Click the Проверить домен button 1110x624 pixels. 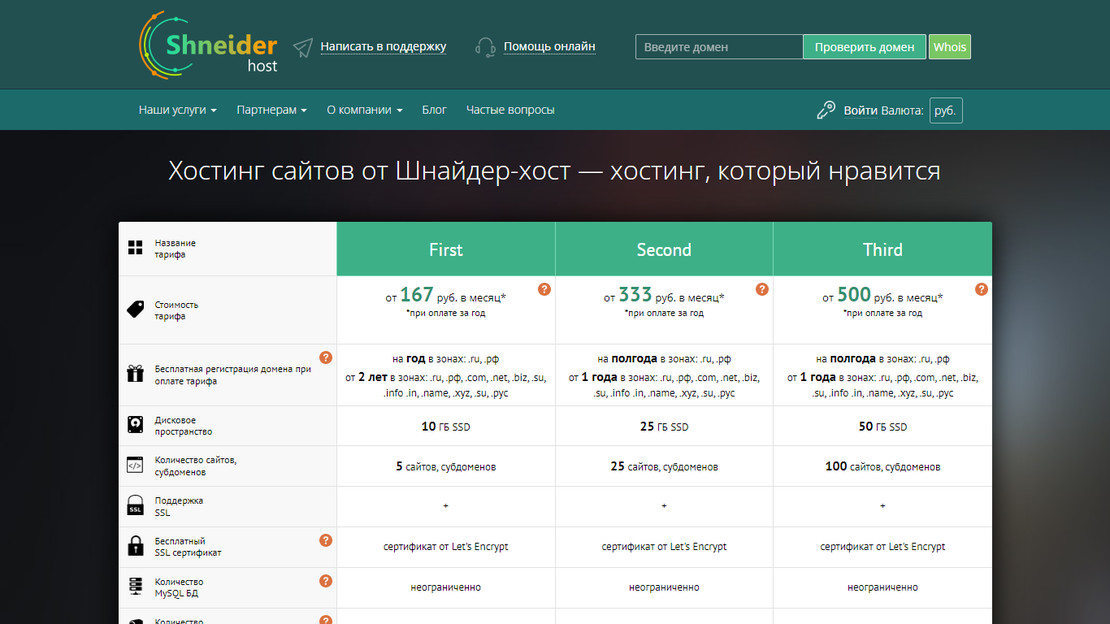point(864,47)
